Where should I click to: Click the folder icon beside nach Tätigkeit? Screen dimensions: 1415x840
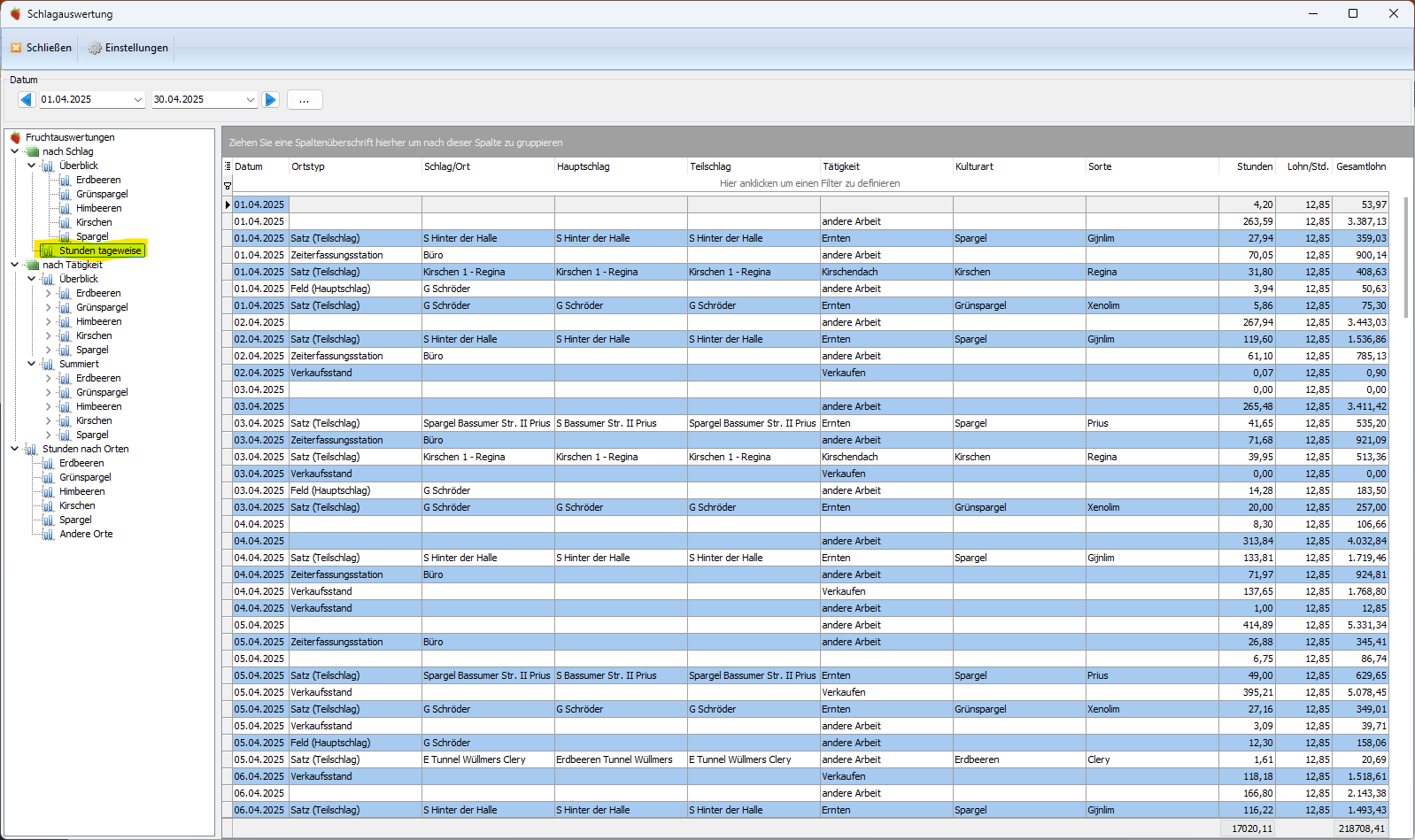click(33, 265)
